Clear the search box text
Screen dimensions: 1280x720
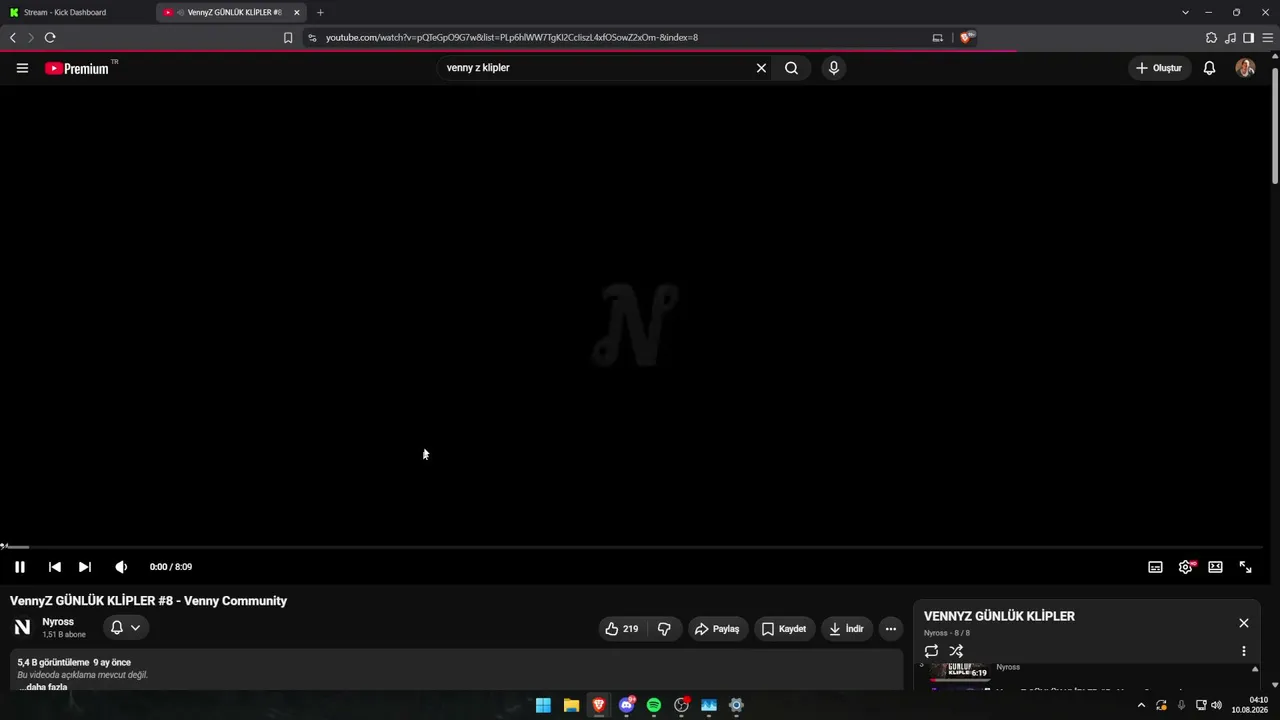[x=761, y=68]
